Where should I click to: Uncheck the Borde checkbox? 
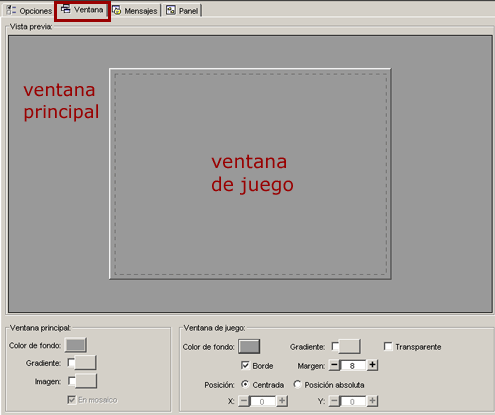pos(245,365)
